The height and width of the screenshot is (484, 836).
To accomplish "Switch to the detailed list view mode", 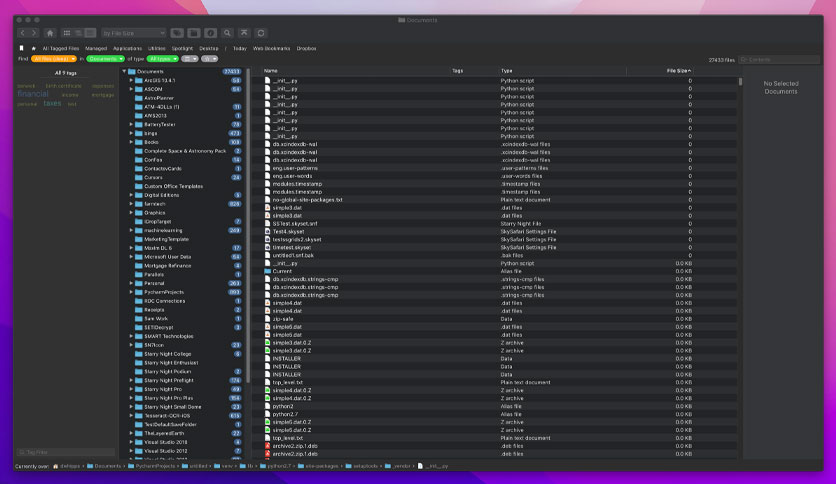I will tap(90, 33).
